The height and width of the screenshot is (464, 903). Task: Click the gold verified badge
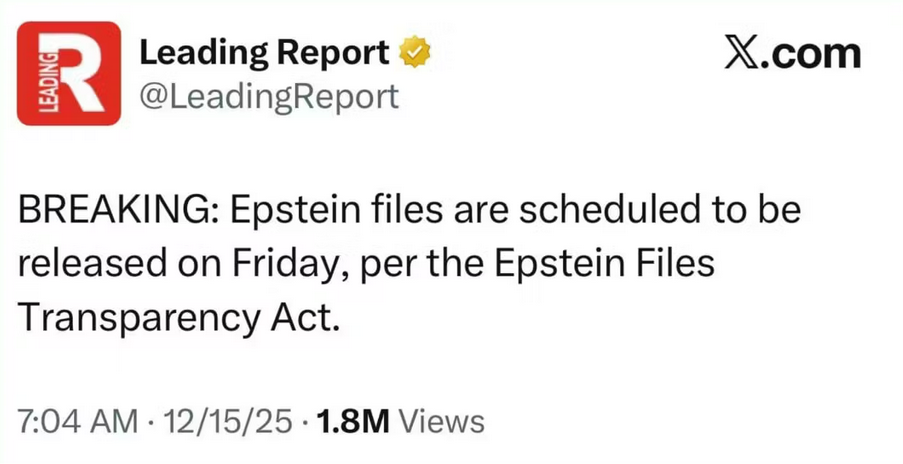[412, 52]
